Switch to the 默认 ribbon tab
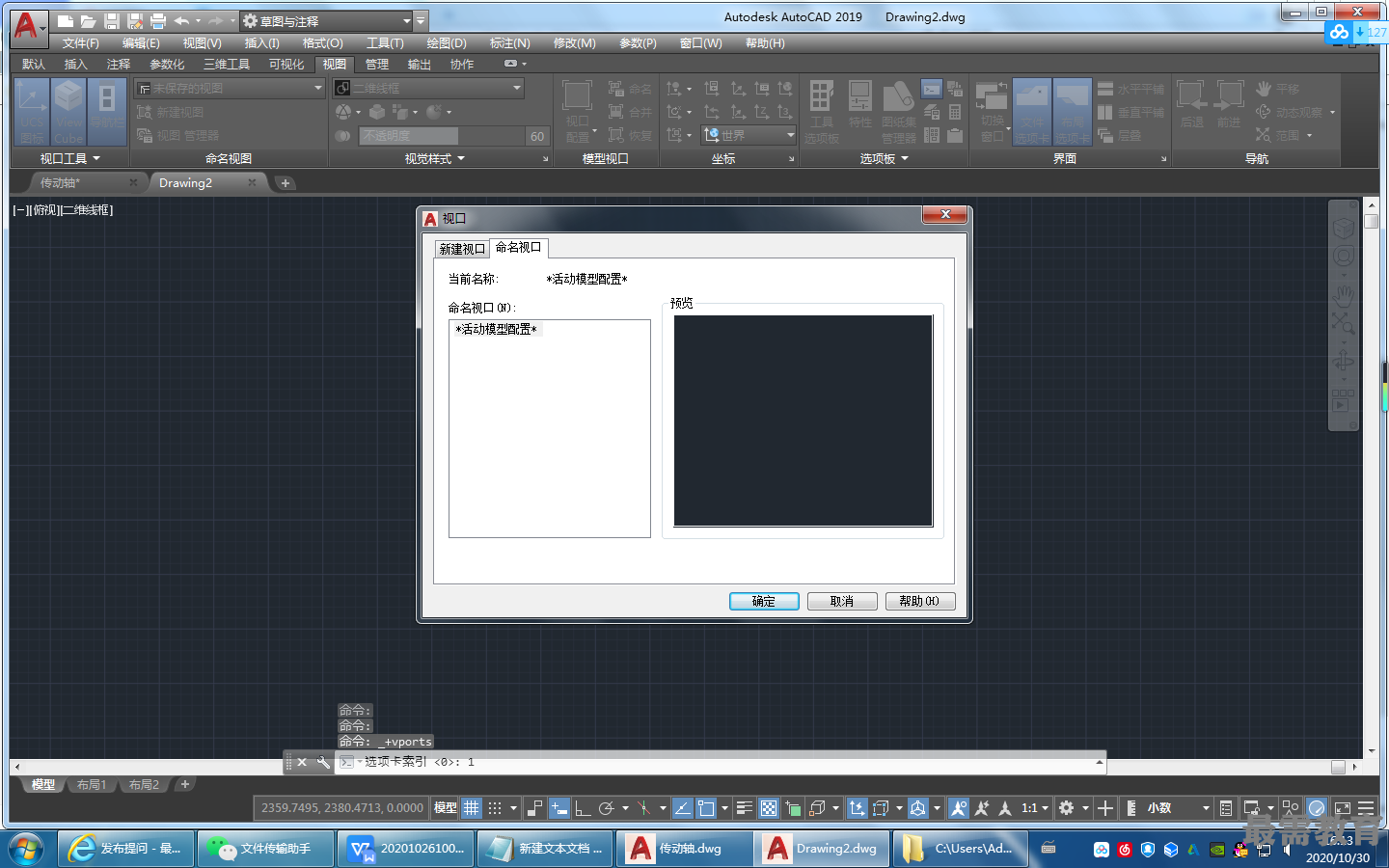1389x868 pixels. (34, 64)
